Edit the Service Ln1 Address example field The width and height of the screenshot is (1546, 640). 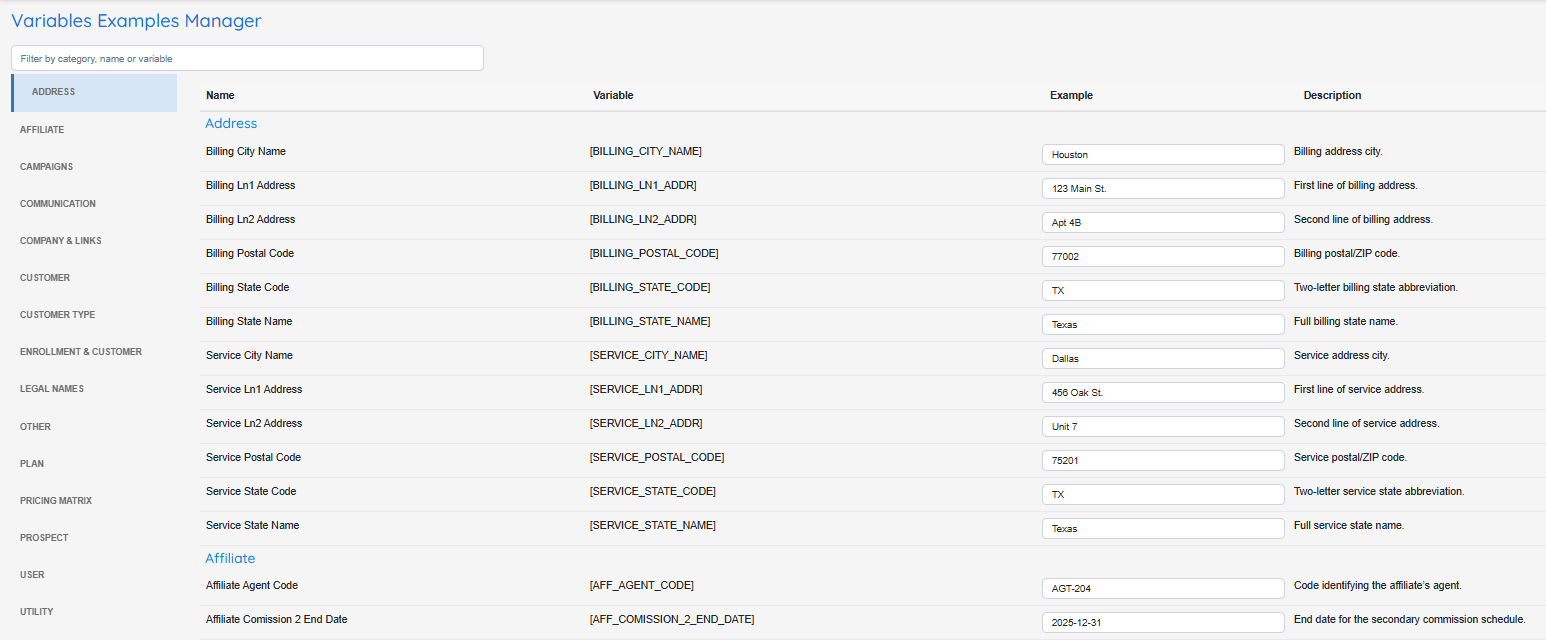[x=1162, y=393]
